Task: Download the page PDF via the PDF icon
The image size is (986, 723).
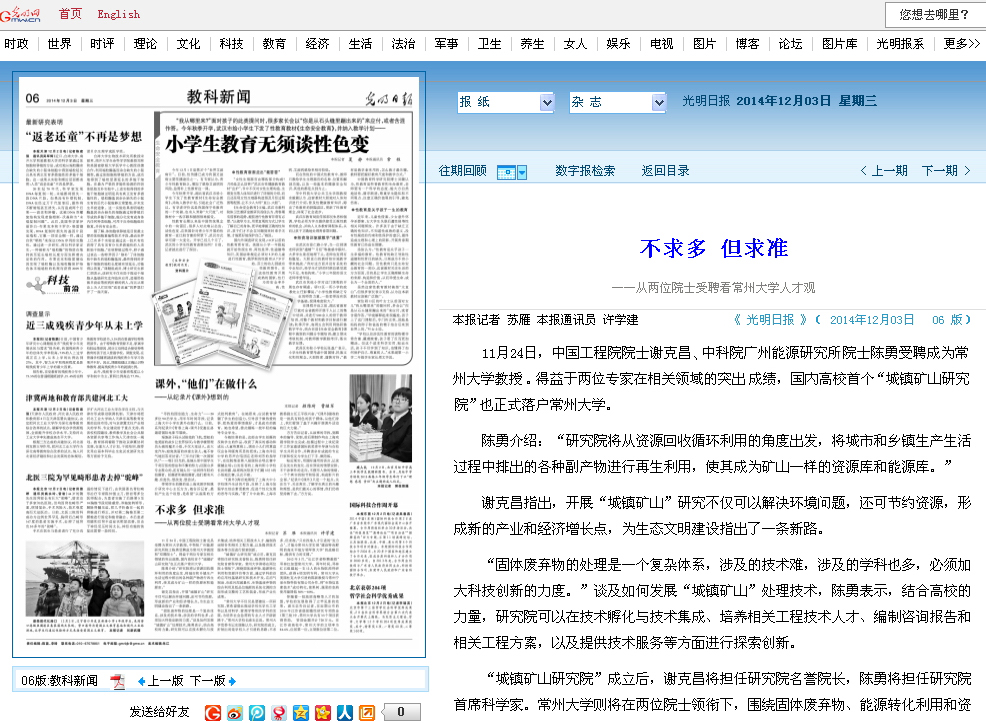Action: click(118, 681)
